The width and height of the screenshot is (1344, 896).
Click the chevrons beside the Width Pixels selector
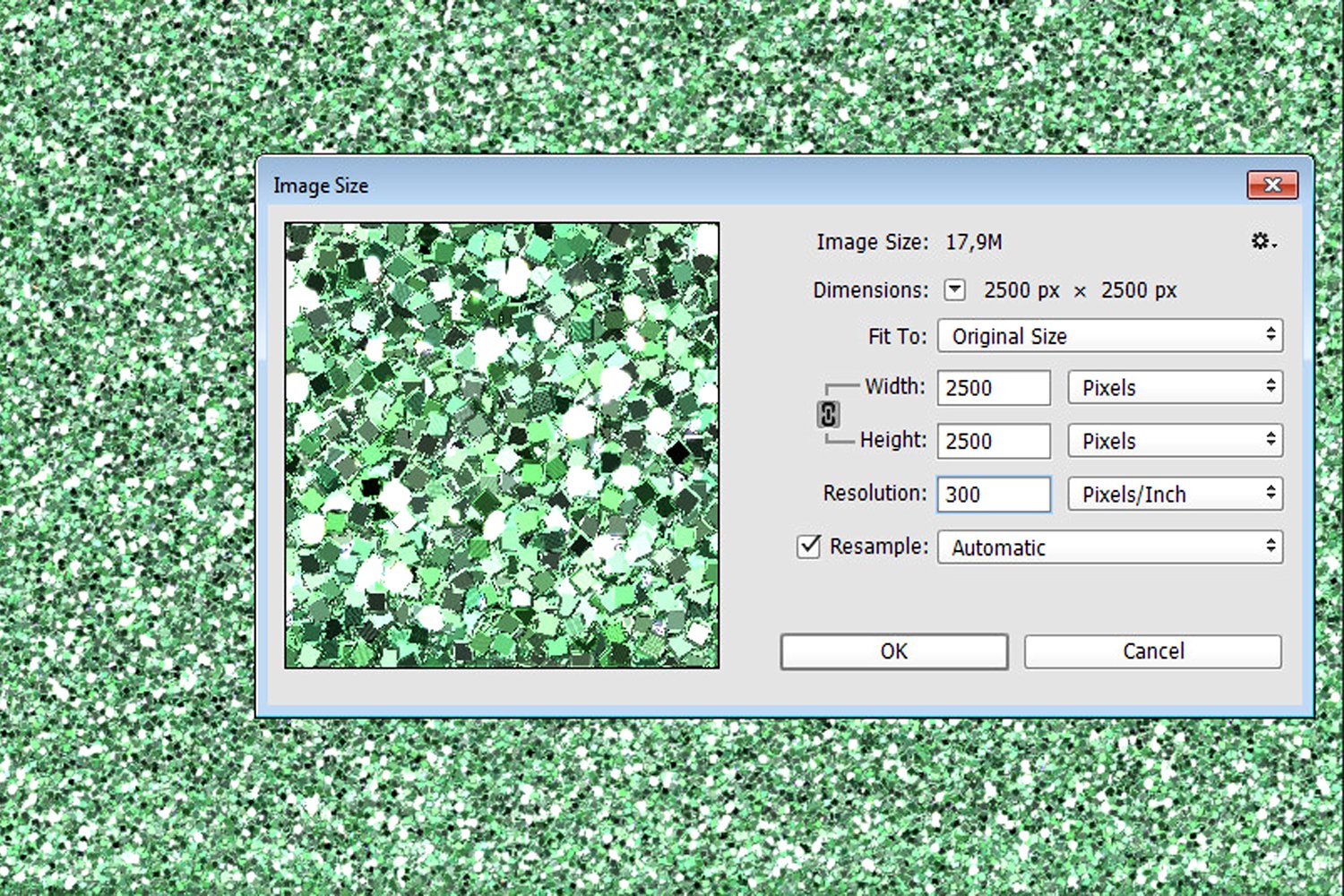click(x=1271, y=387)
